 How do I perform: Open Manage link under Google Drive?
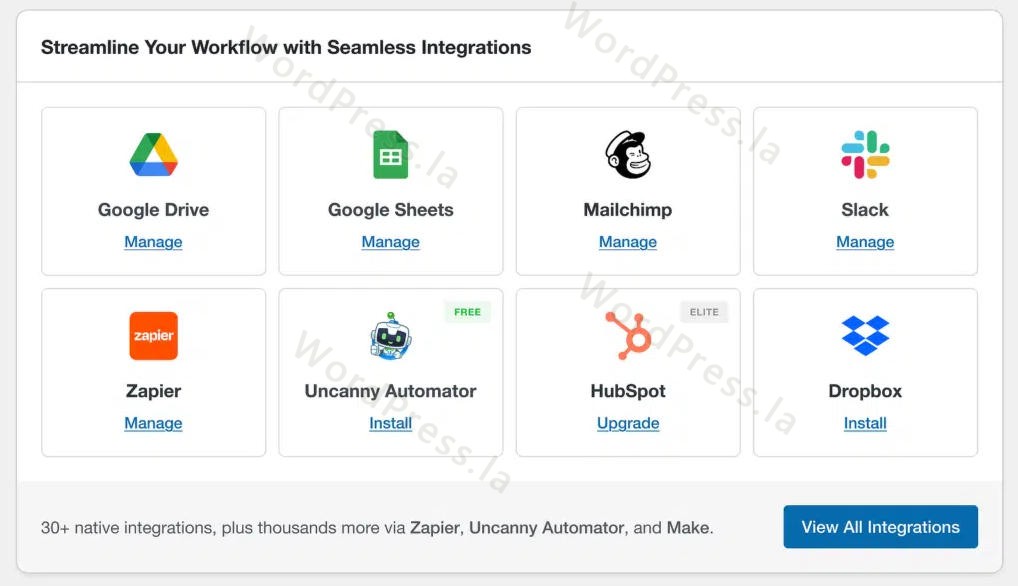click(153, 242)
